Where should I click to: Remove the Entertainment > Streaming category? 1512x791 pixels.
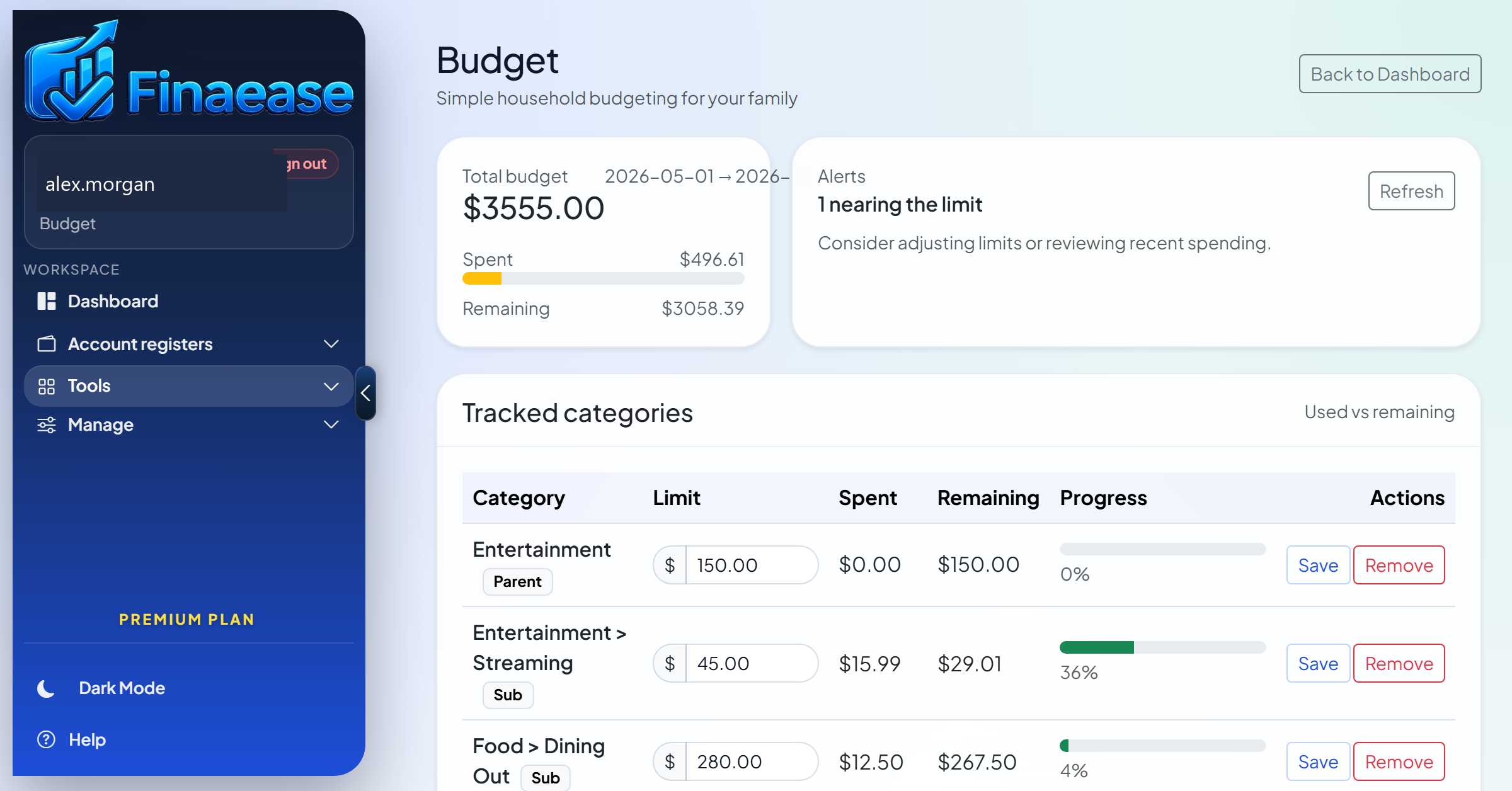1399,663
